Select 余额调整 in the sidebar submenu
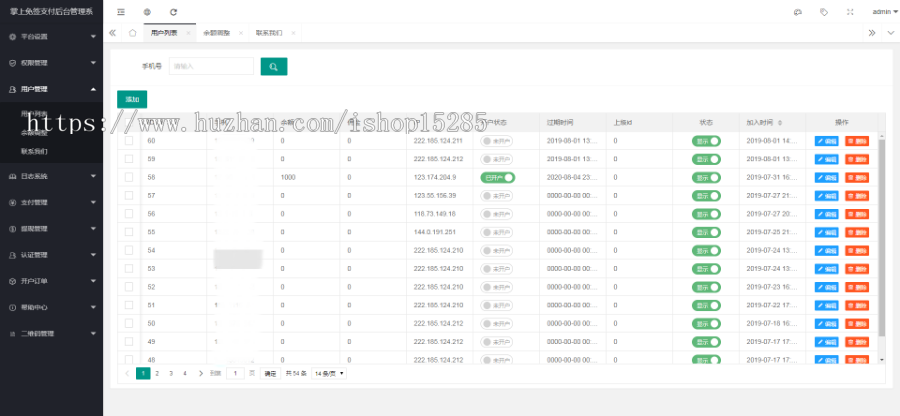The height and width of the screenshot is (416, 900). 35,132
